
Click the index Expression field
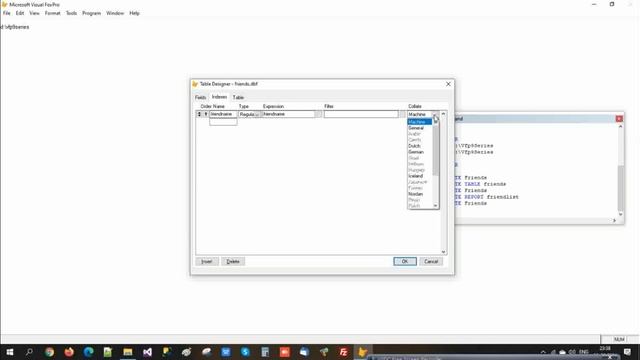(x=288, y=114)
